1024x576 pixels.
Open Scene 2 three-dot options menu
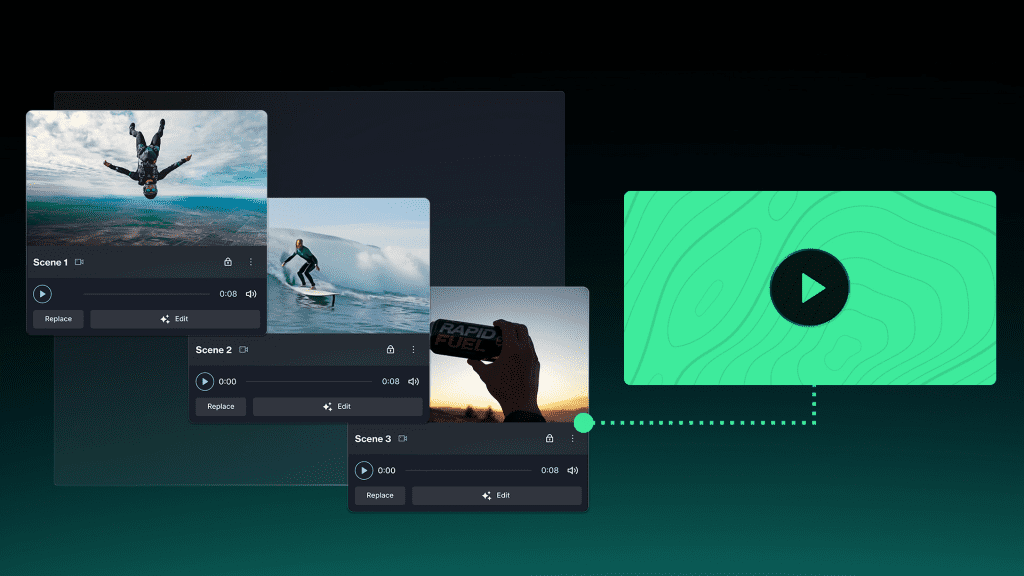[413, 350]
